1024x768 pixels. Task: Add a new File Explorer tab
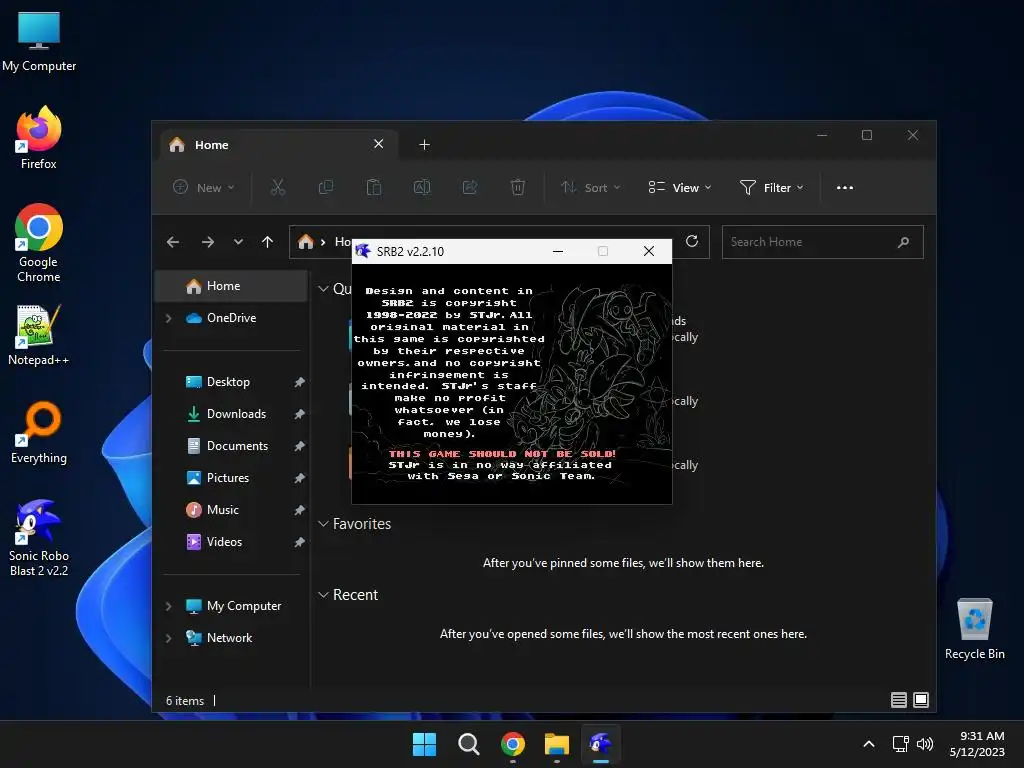point(424,144)
